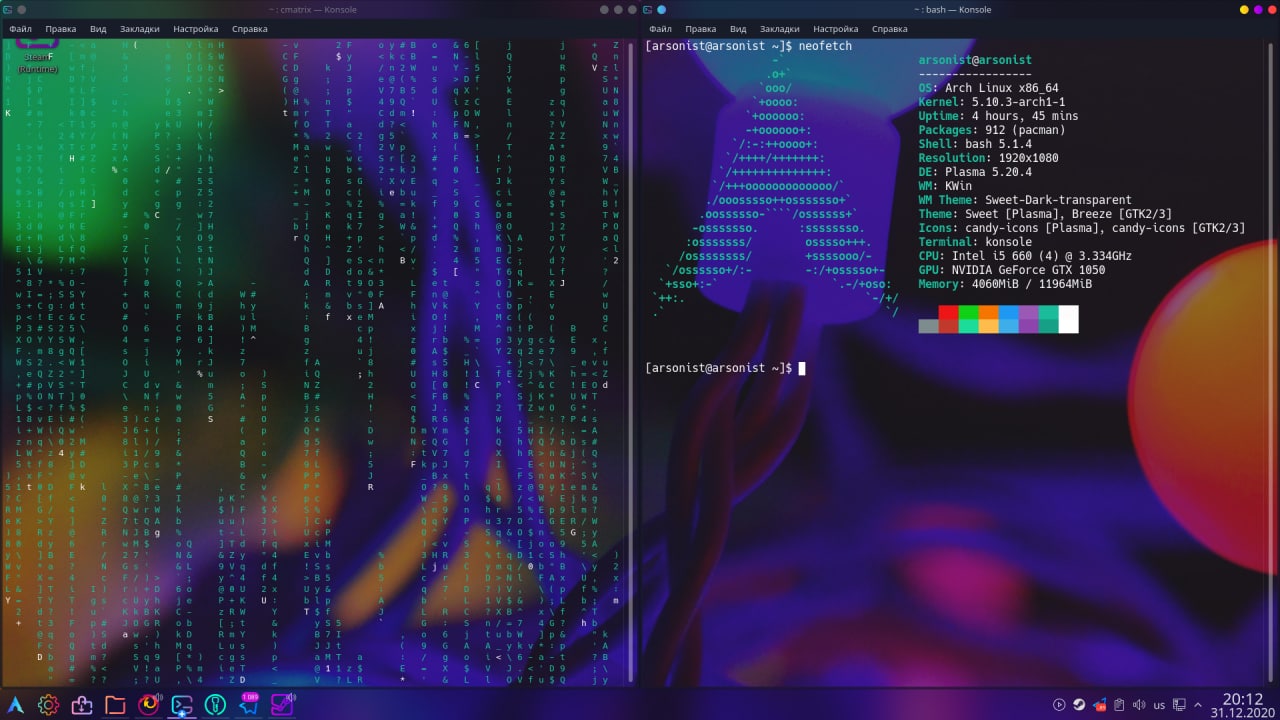
Task: Open the Arch application launcher
Action: tap(15, 705)
